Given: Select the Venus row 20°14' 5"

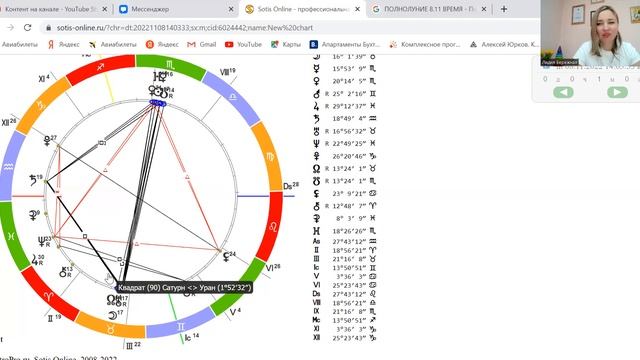Looking at the screenshot, I should pos(344,81).
